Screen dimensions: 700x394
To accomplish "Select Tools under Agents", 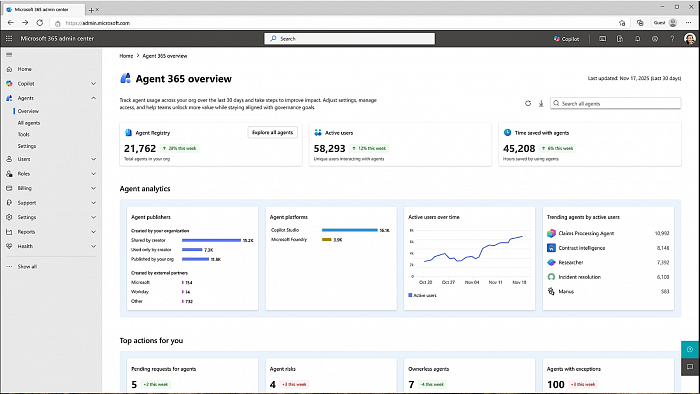I will click(24, 134).
